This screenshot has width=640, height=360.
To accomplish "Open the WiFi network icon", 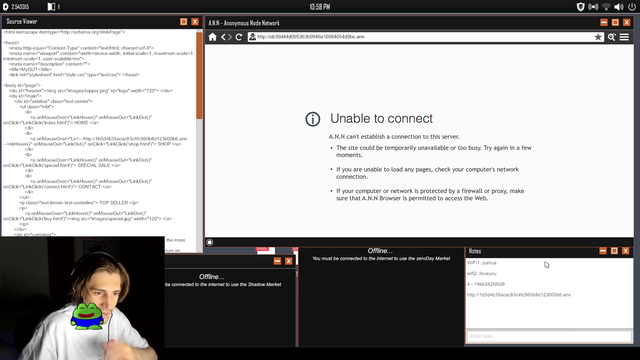I will click(x=606, y=7).
